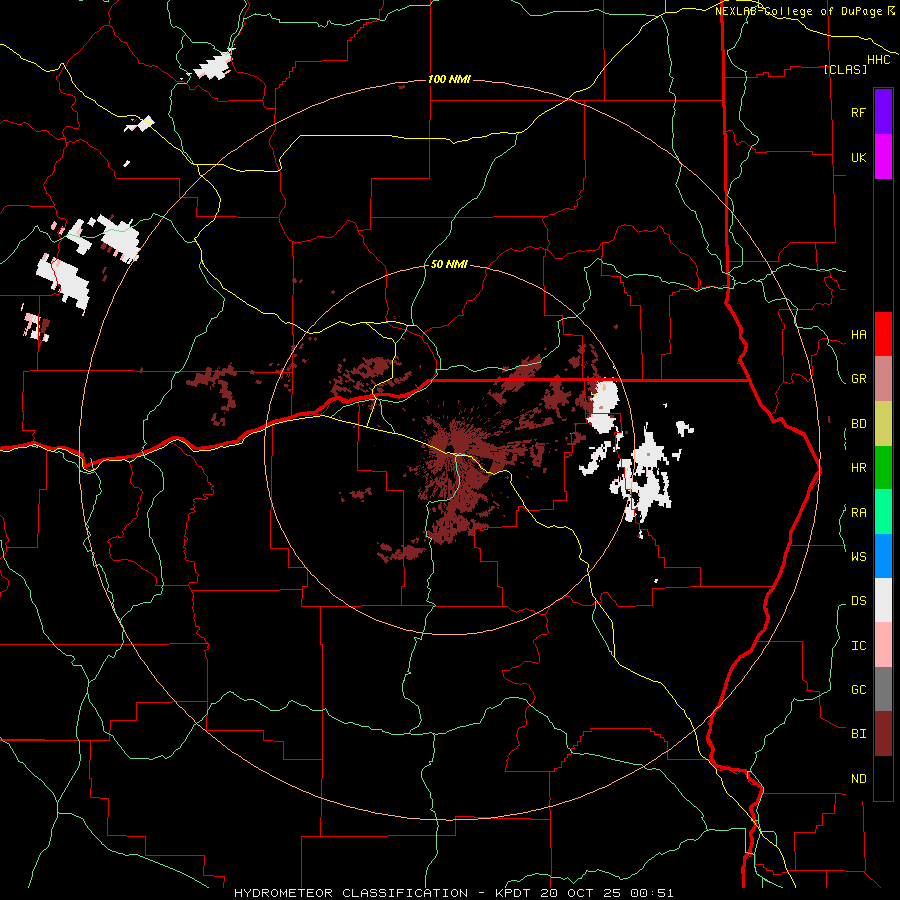This screenshot has height=900, width=900.
Task: Select the GR legend color block
Action: click(883, 379)
